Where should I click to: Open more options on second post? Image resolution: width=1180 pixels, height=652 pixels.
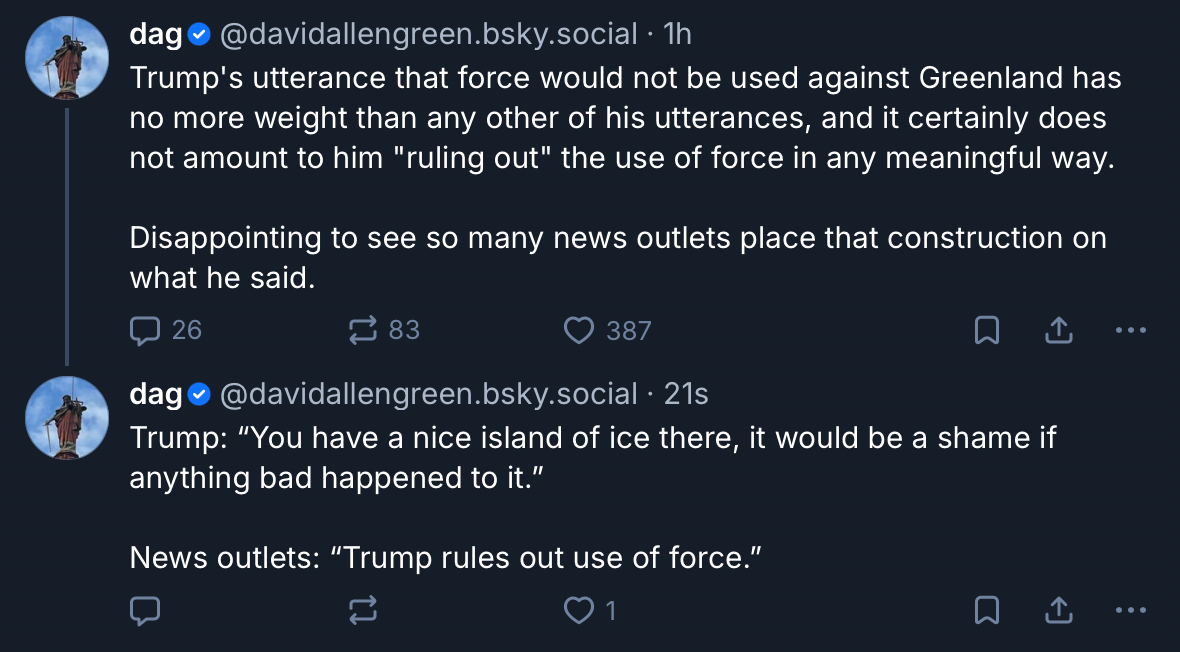1130,610
